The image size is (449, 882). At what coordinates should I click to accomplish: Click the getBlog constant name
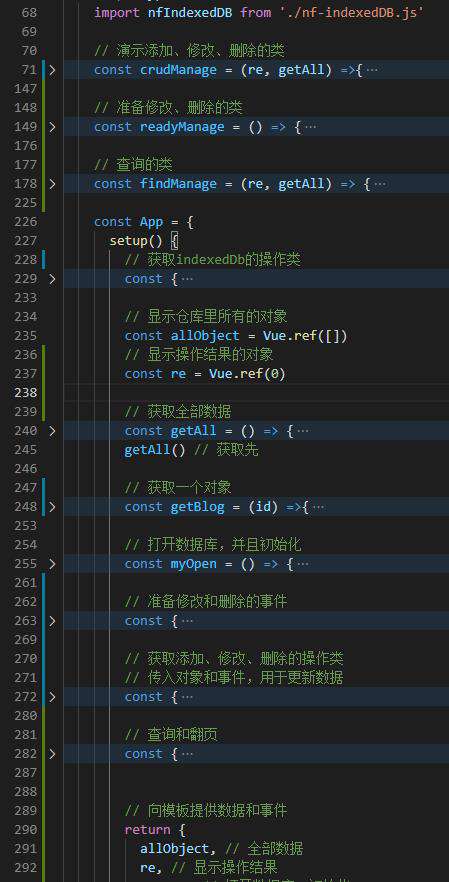click(x=197, y=507)
